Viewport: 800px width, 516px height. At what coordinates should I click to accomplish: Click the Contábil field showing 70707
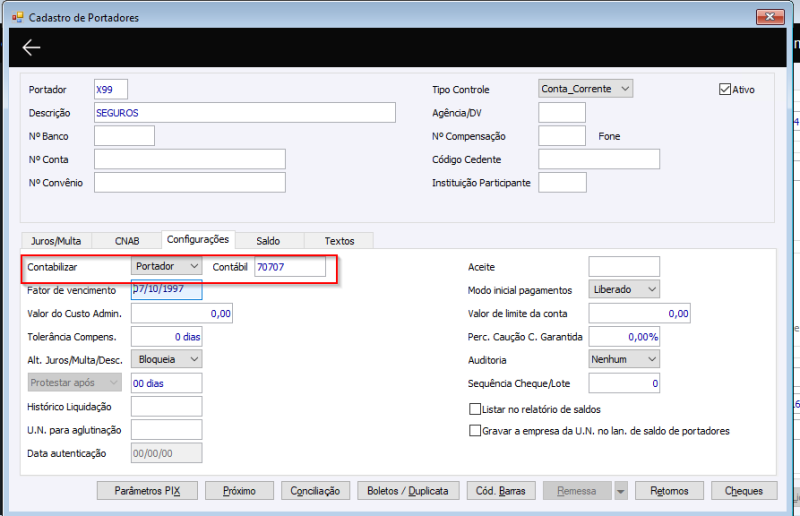click(290, 267)
